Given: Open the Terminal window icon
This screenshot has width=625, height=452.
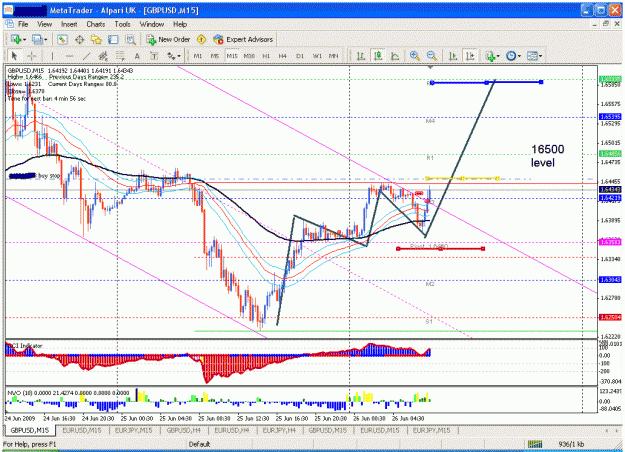Looking at the screenshot, I should click(113, 39).
